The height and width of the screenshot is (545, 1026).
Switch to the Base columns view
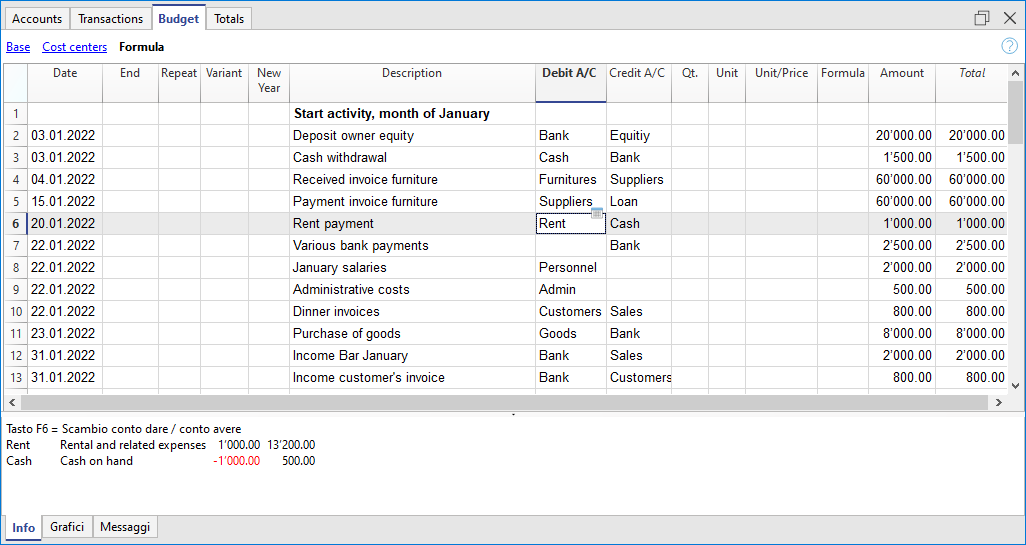[18, 47]
